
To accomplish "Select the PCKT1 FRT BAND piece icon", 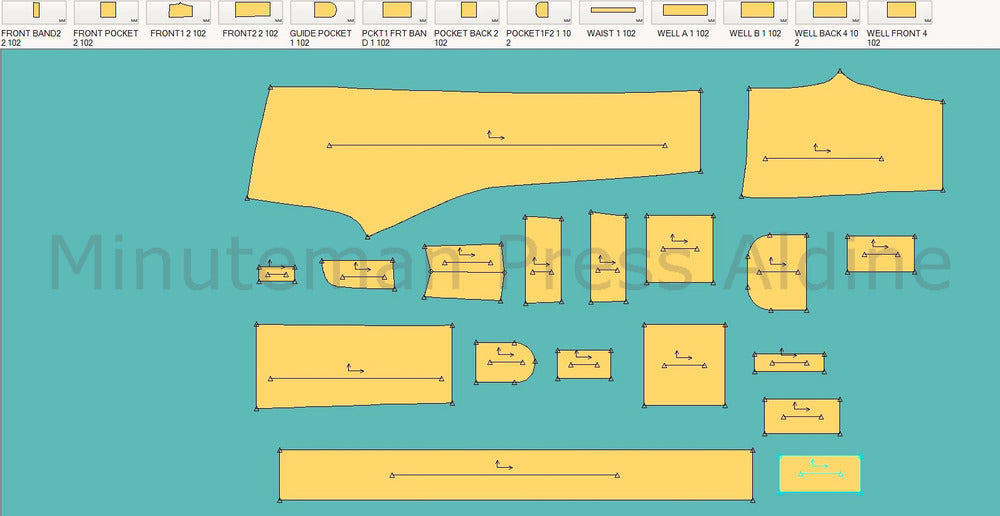I will [396, 11].
